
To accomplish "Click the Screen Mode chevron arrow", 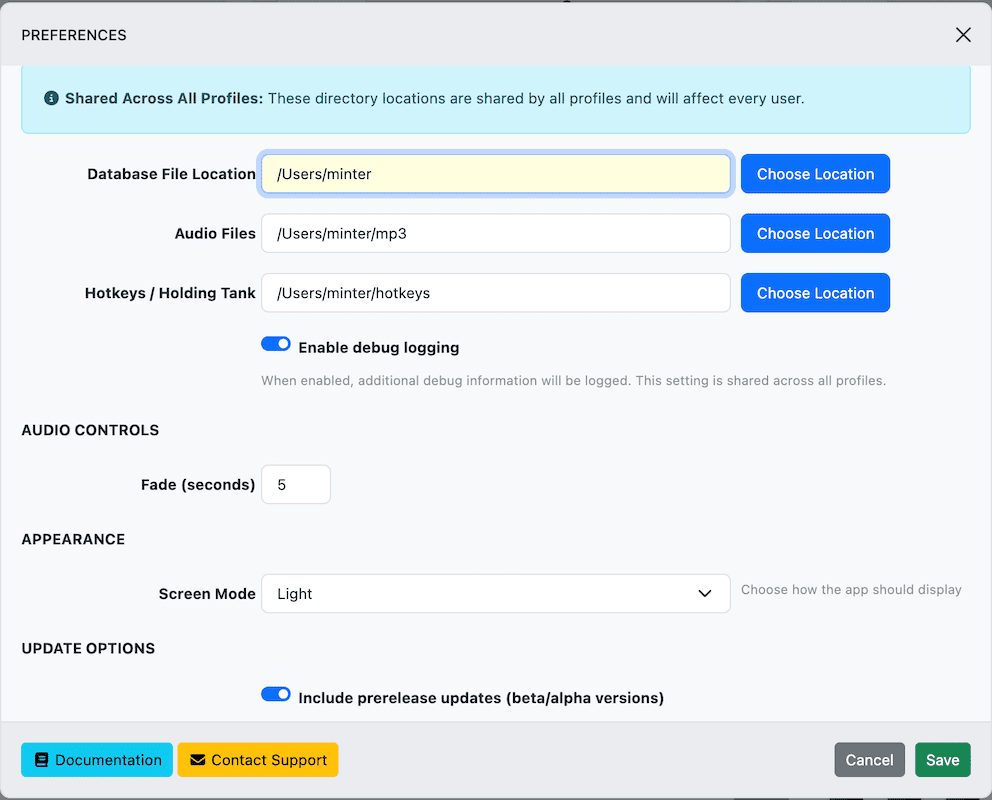I will (x=705, y=594).
